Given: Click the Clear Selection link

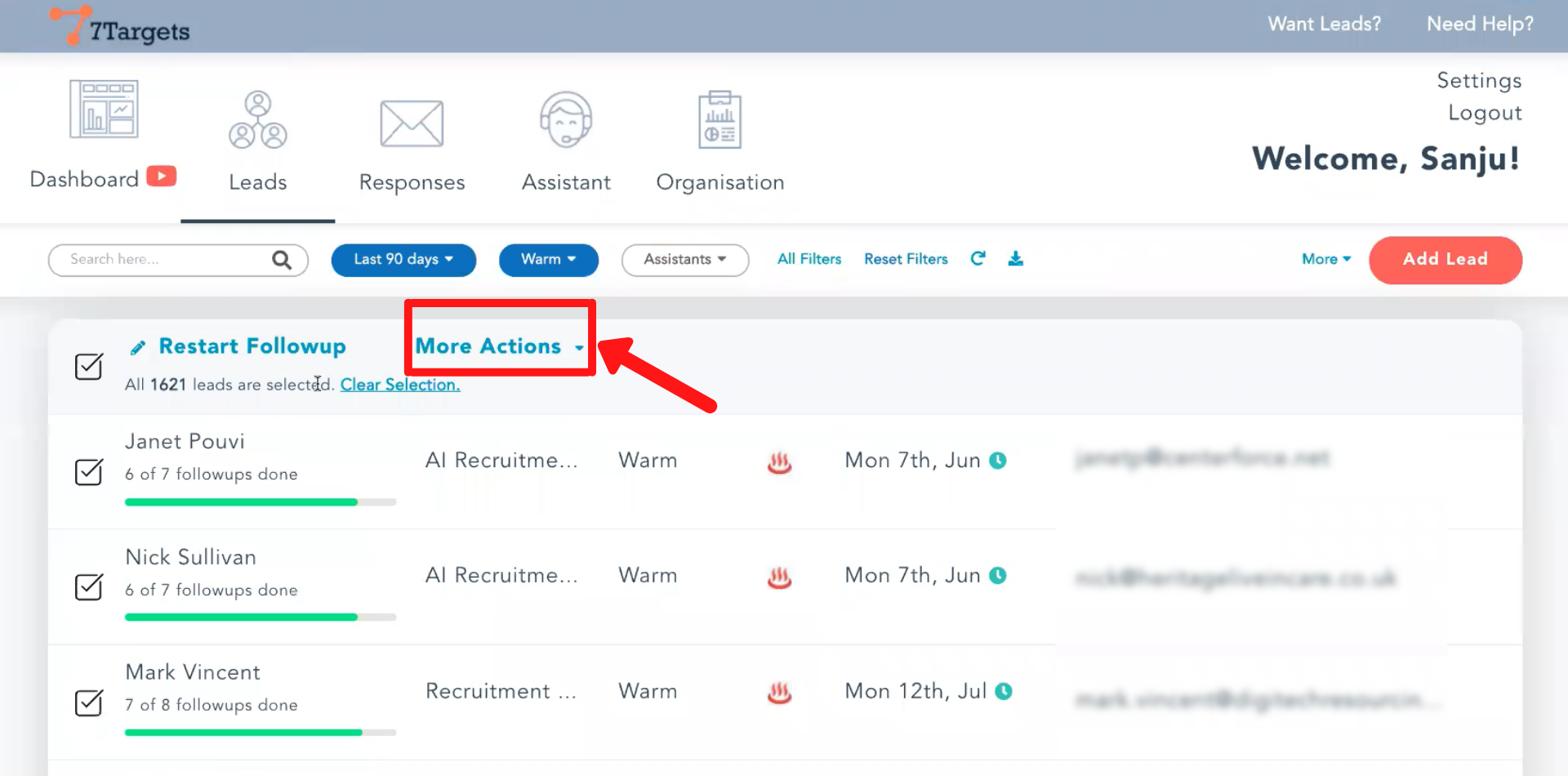Looking at the screenshot, I should pos(400,385).
